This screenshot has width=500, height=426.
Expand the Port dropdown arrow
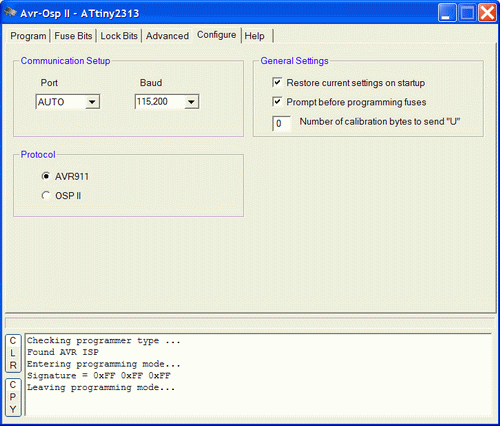(x=92, y=102)
